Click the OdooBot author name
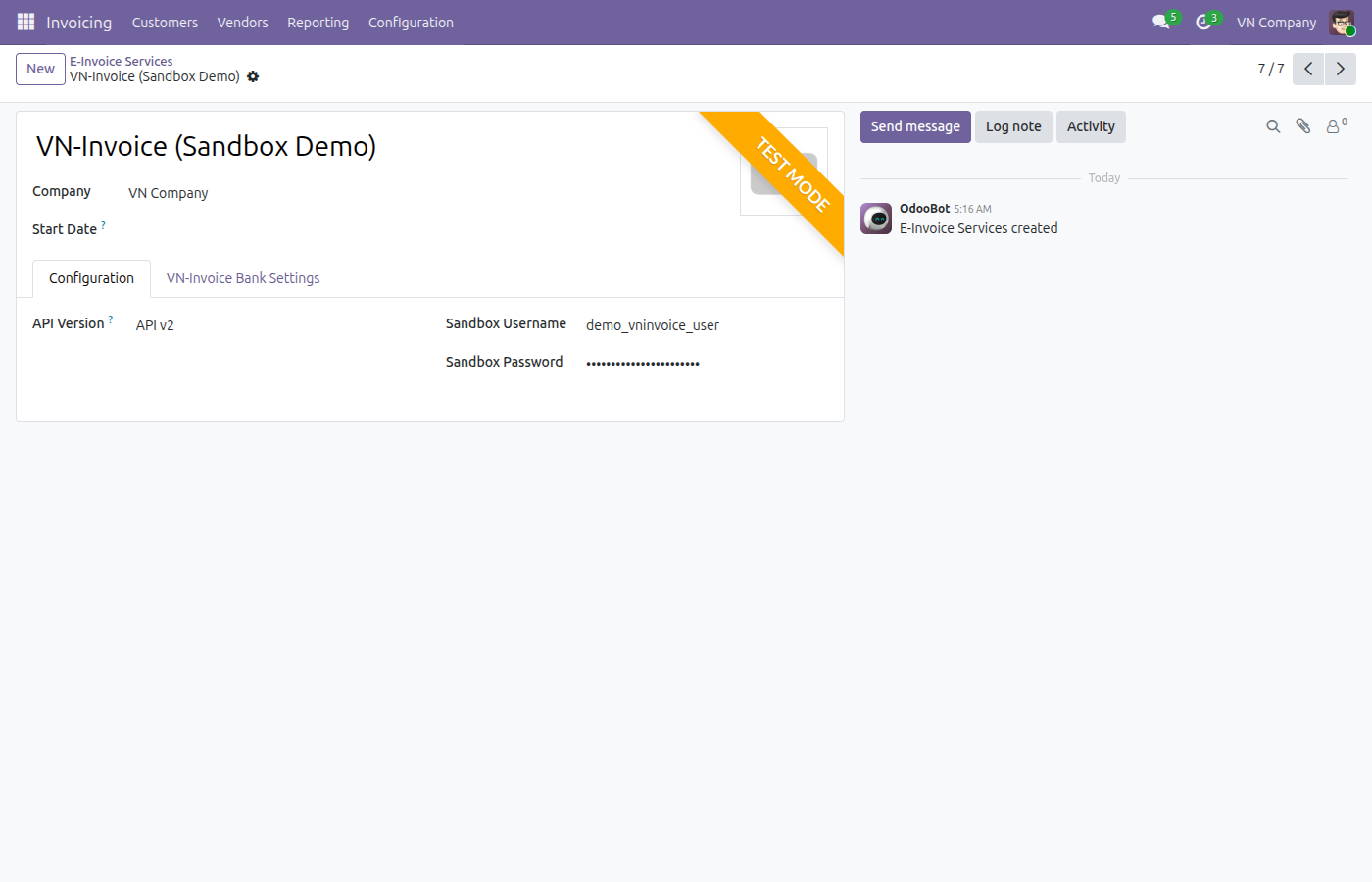This screenshot has height=882, width=1372. click(x=924, y=209)
